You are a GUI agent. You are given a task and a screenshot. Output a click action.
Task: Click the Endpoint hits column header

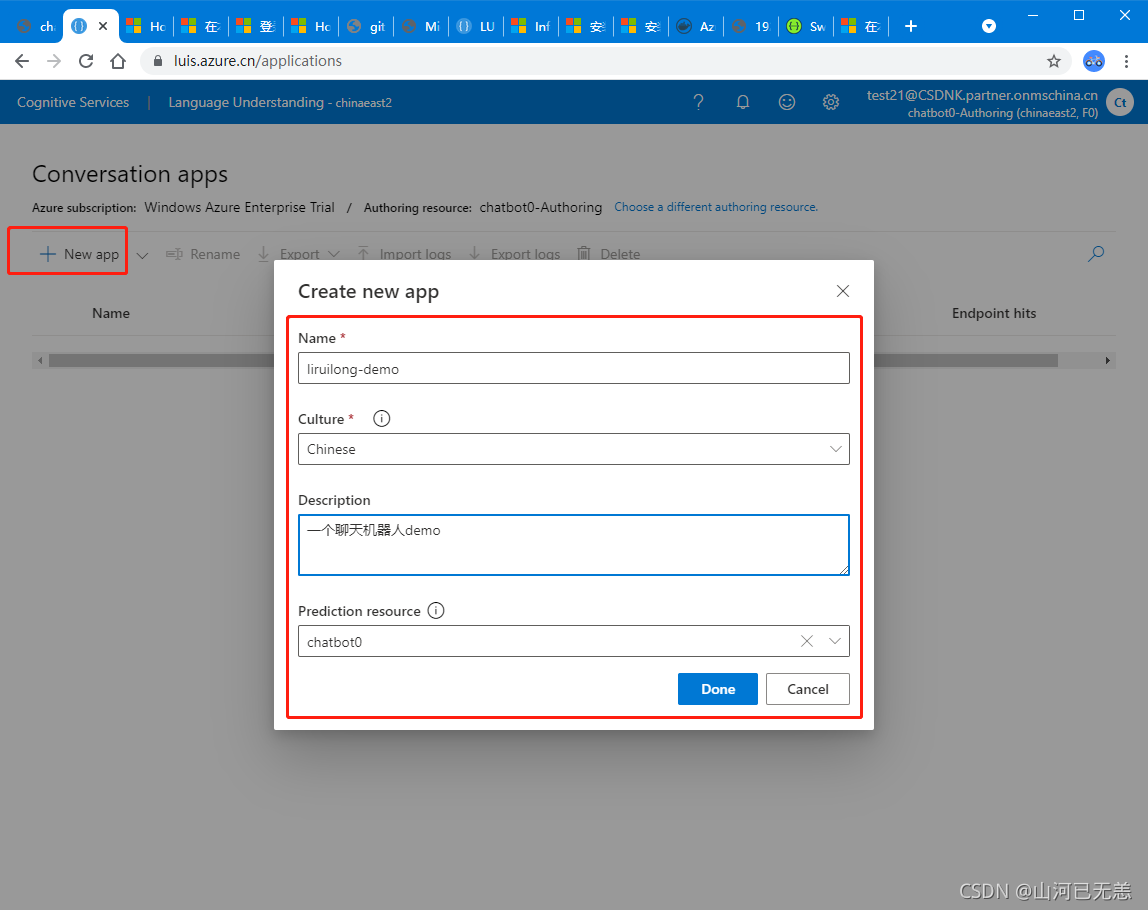click(994, 313)
